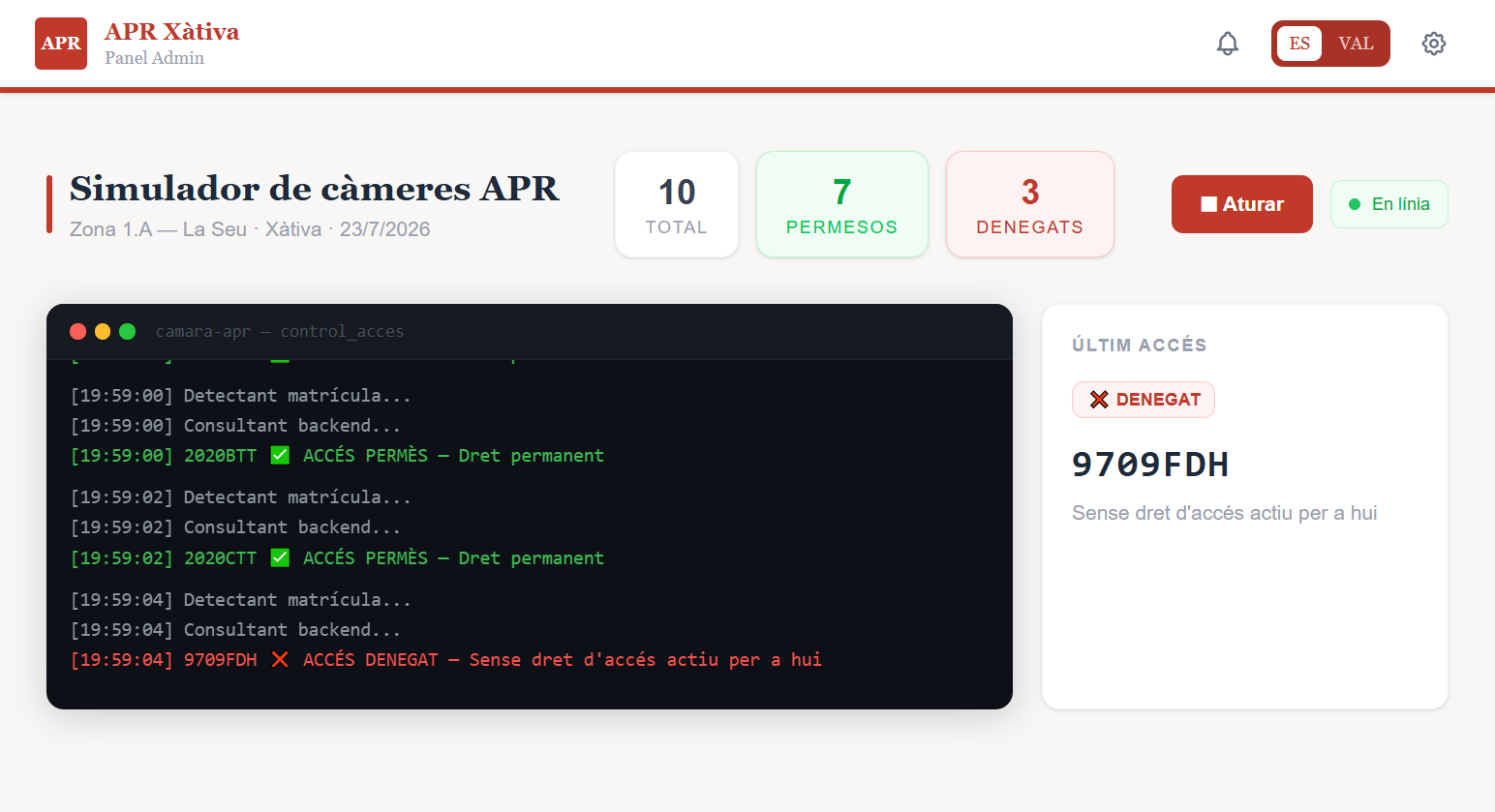Click the APR Xàtiva title link
1495x812 pixels.
(x=171, y=32)
